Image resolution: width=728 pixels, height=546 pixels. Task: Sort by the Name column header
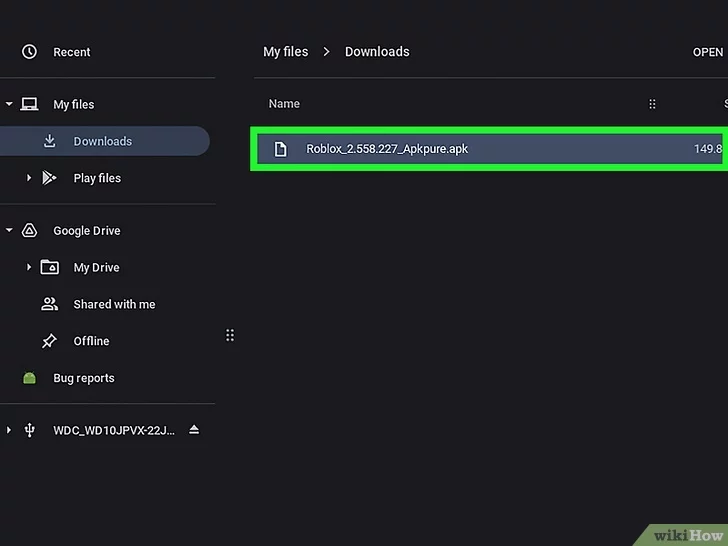point(284,104)
